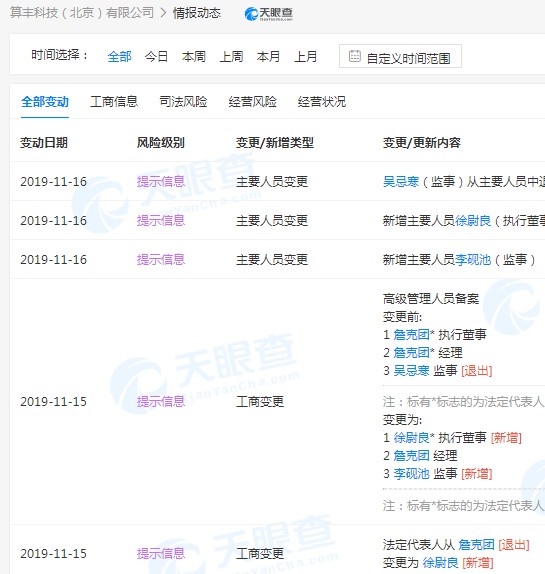Click 提示信息 in the 新增主要人员徐尉良 row
545x574 pixels.
click(x=161, y=221)
